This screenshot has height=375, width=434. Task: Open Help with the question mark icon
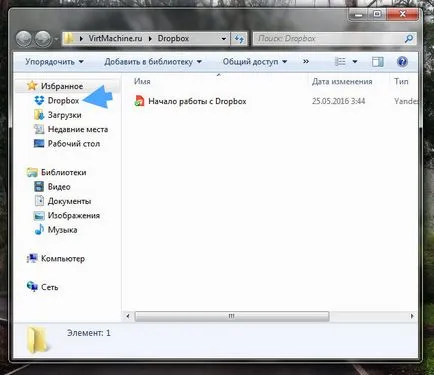point(402,62)
